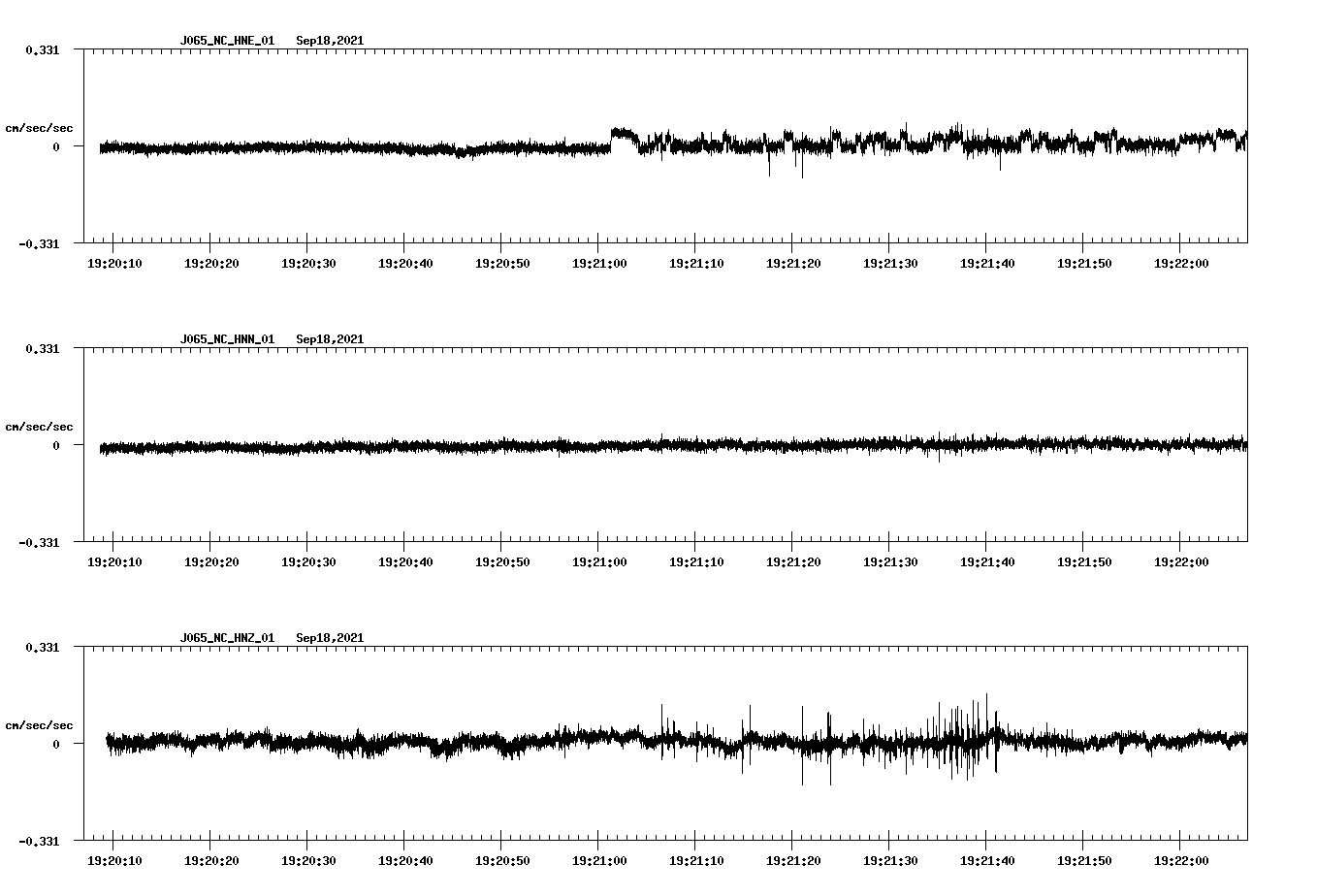Select the 0.331 upper limit on HNE plot
Image resolution: width=1317 pixels, height=896 pixels.
tap(42, 49)
